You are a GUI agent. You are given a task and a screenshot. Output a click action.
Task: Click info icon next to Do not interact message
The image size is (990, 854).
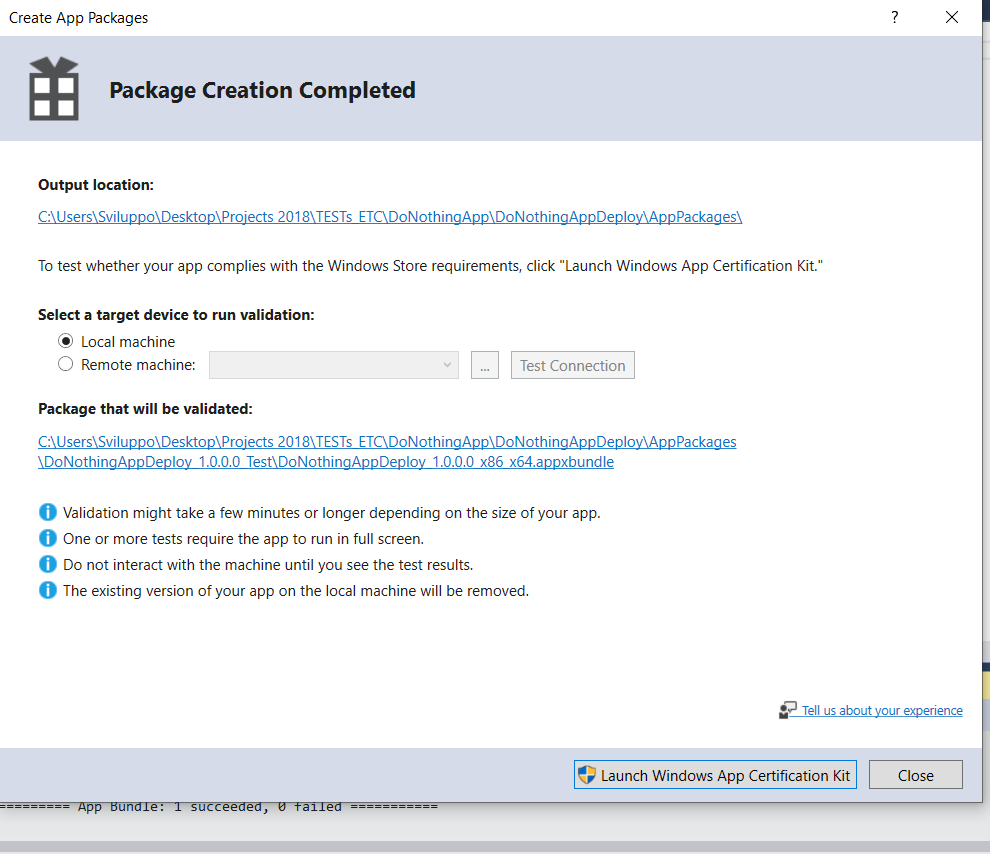point(47,564)
